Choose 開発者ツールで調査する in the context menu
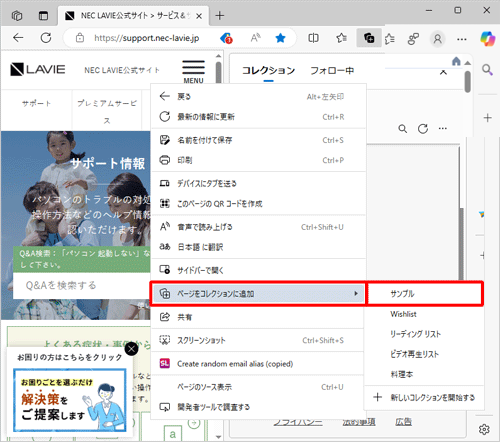Image resolution: width=500 pixels, height=442 pixels. coord(258,407)
